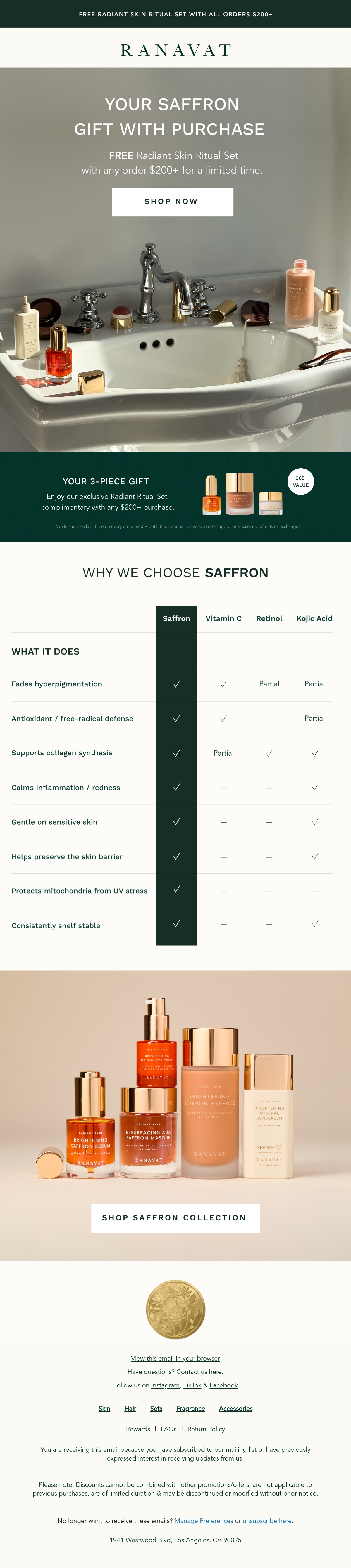351x1568 pixels.
Task: Open View this email in your browser
Action: (x=175, y=1358)
